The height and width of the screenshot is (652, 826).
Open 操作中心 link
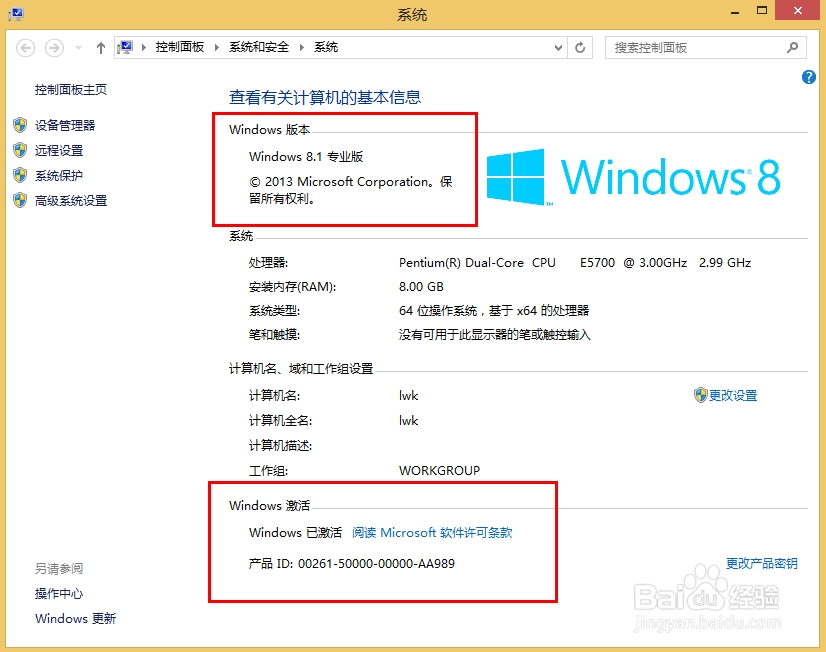59,594
